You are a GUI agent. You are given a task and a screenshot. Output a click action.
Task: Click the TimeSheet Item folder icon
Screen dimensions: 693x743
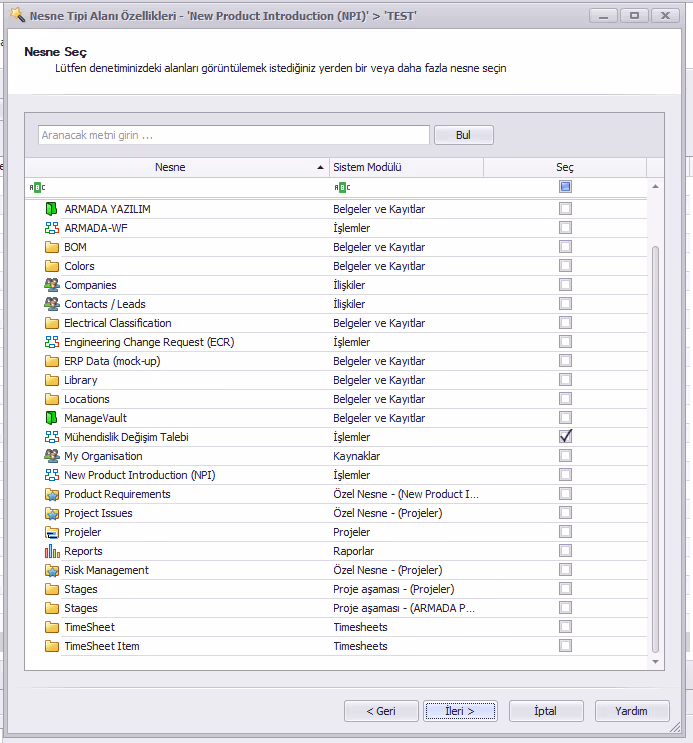tap(52, 646)
